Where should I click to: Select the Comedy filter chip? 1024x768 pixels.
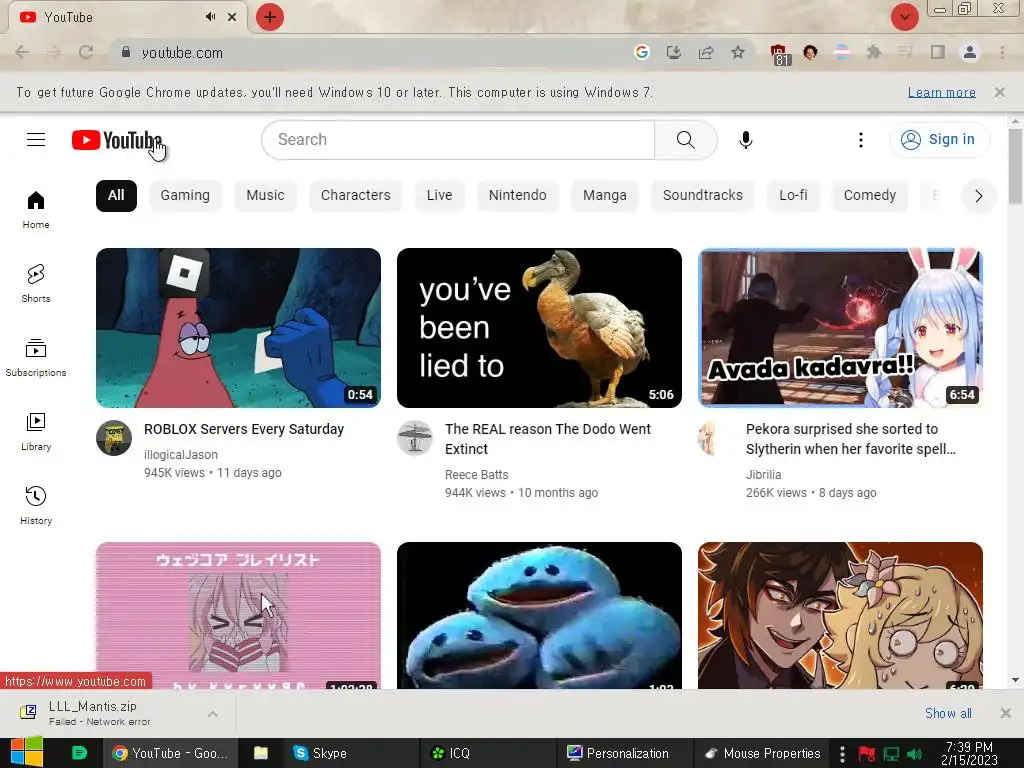[x=869, y=195]
